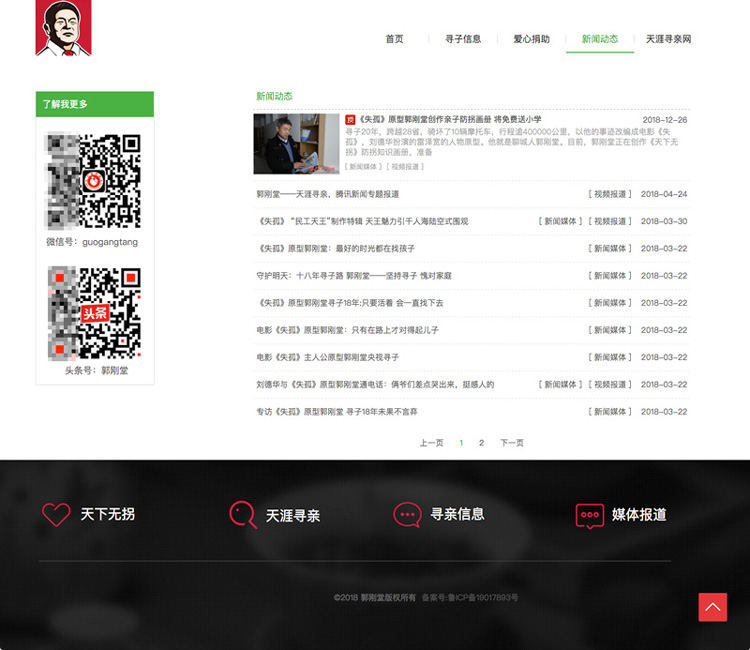Select the 新闻动态 navigation tab
The height and width of the screenshot is (650, 750).
click(600, 39)
